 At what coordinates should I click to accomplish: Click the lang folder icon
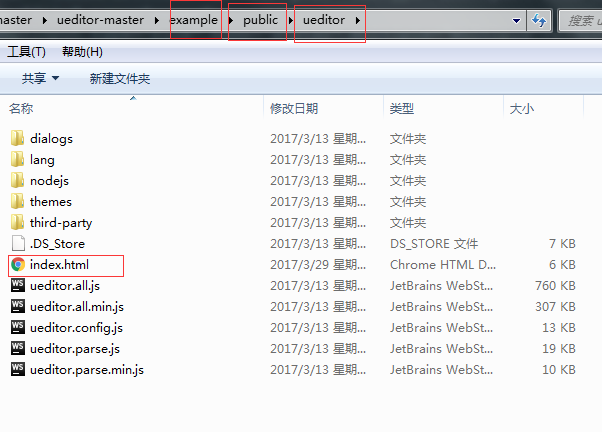(x=17, y=159)
